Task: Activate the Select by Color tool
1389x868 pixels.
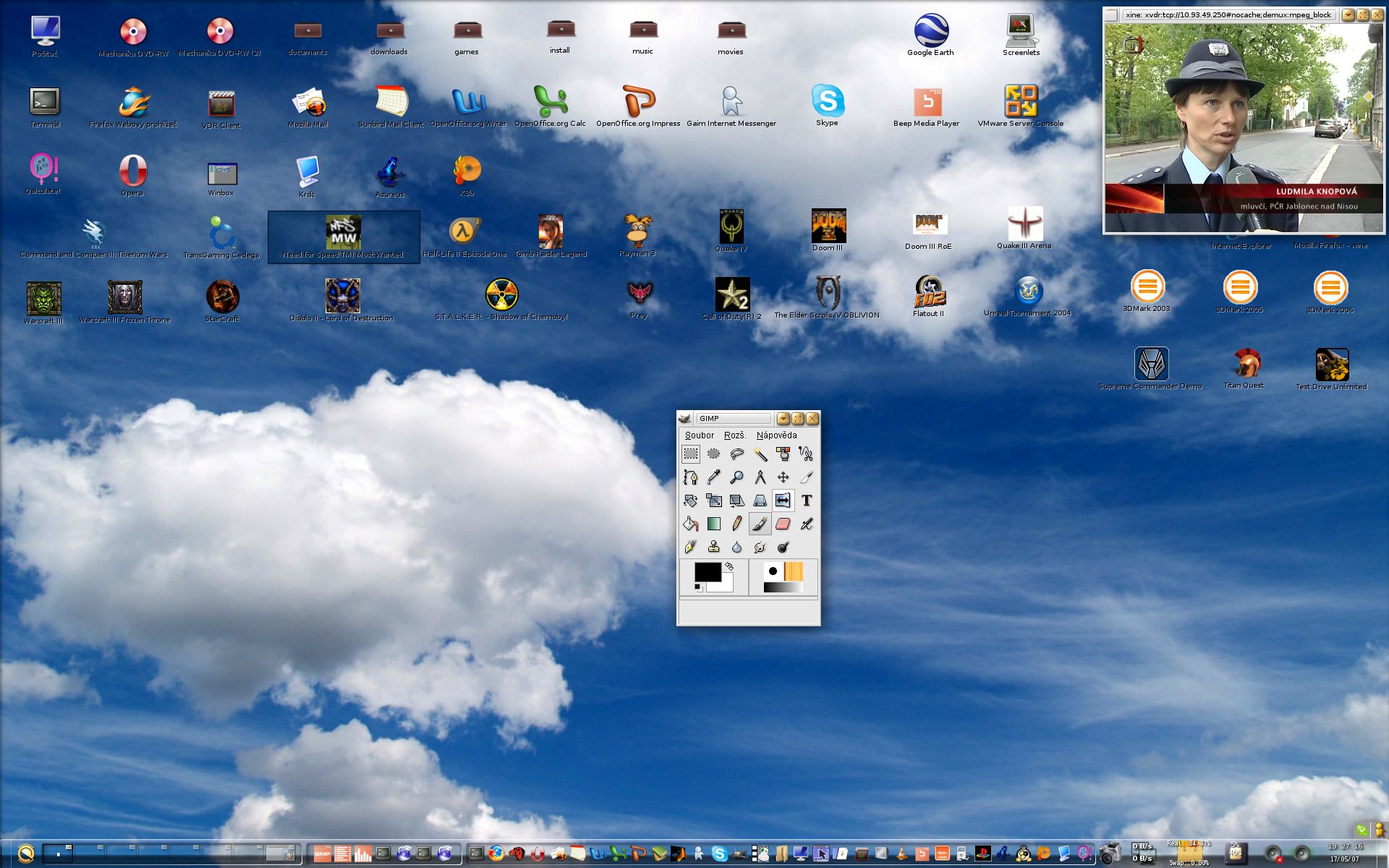Action: tap(783, 454)
